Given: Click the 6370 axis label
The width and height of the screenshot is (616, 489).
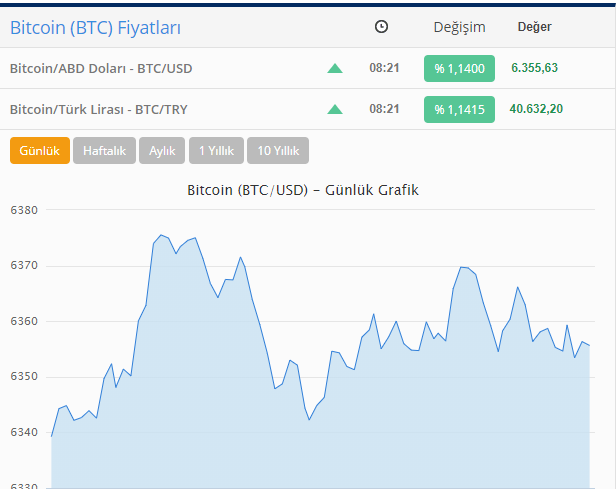Looking at the screenshot, I should click(24, 266).
